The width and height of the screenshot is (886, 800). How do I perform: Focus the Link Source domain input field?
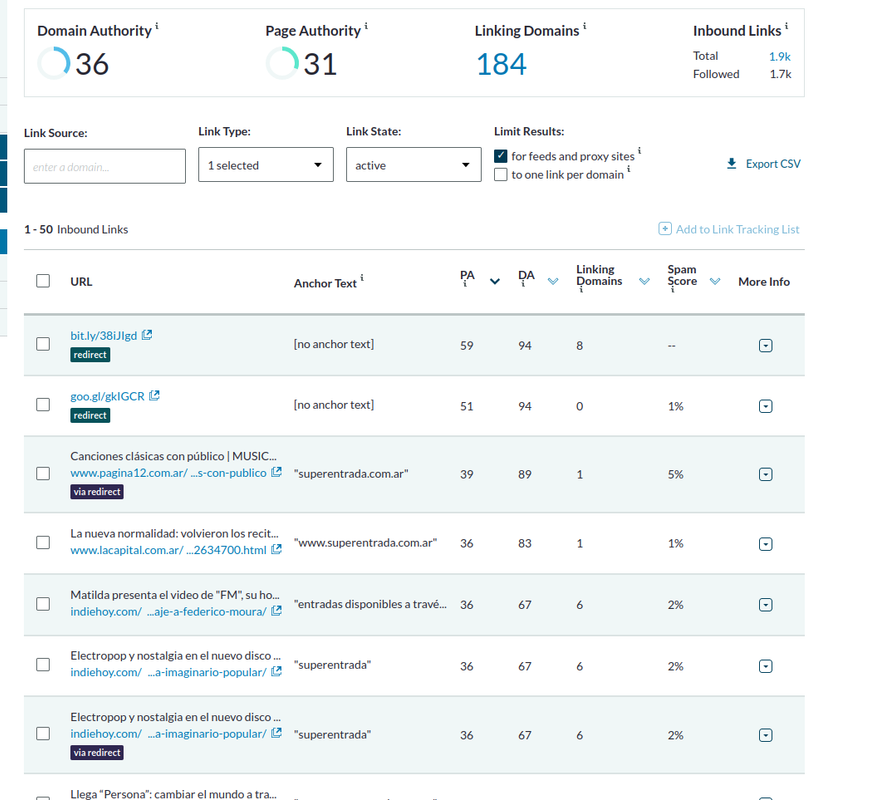[x=105, y=166]
